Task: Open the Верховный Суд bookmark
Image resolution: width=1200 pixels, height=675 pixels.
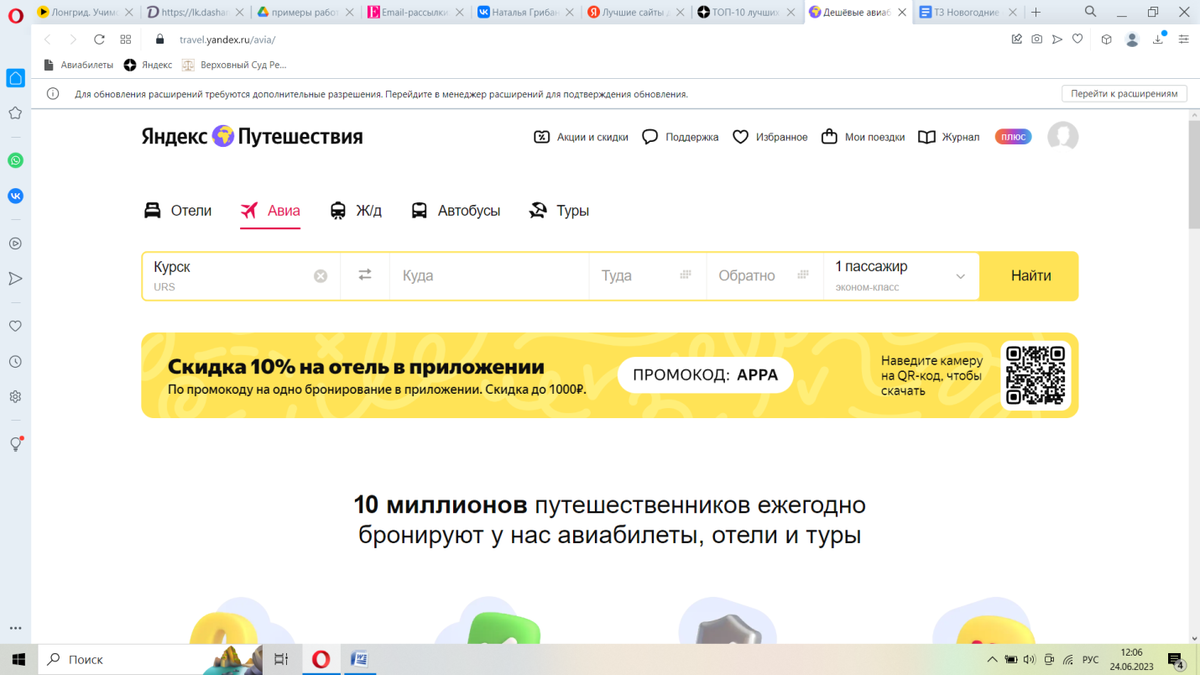Action: [234, 65]
